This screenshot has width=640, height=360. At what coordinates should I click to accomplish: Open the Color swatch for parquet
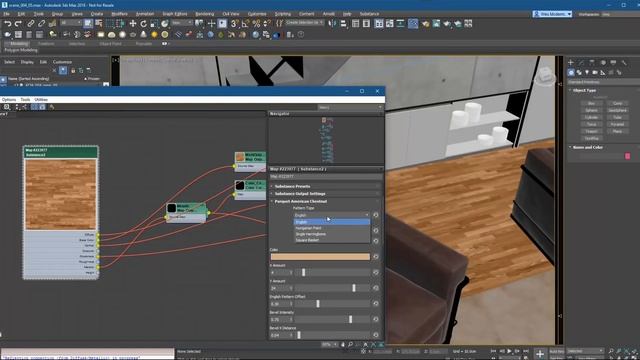pyautogui.click(x=320, y=257)
